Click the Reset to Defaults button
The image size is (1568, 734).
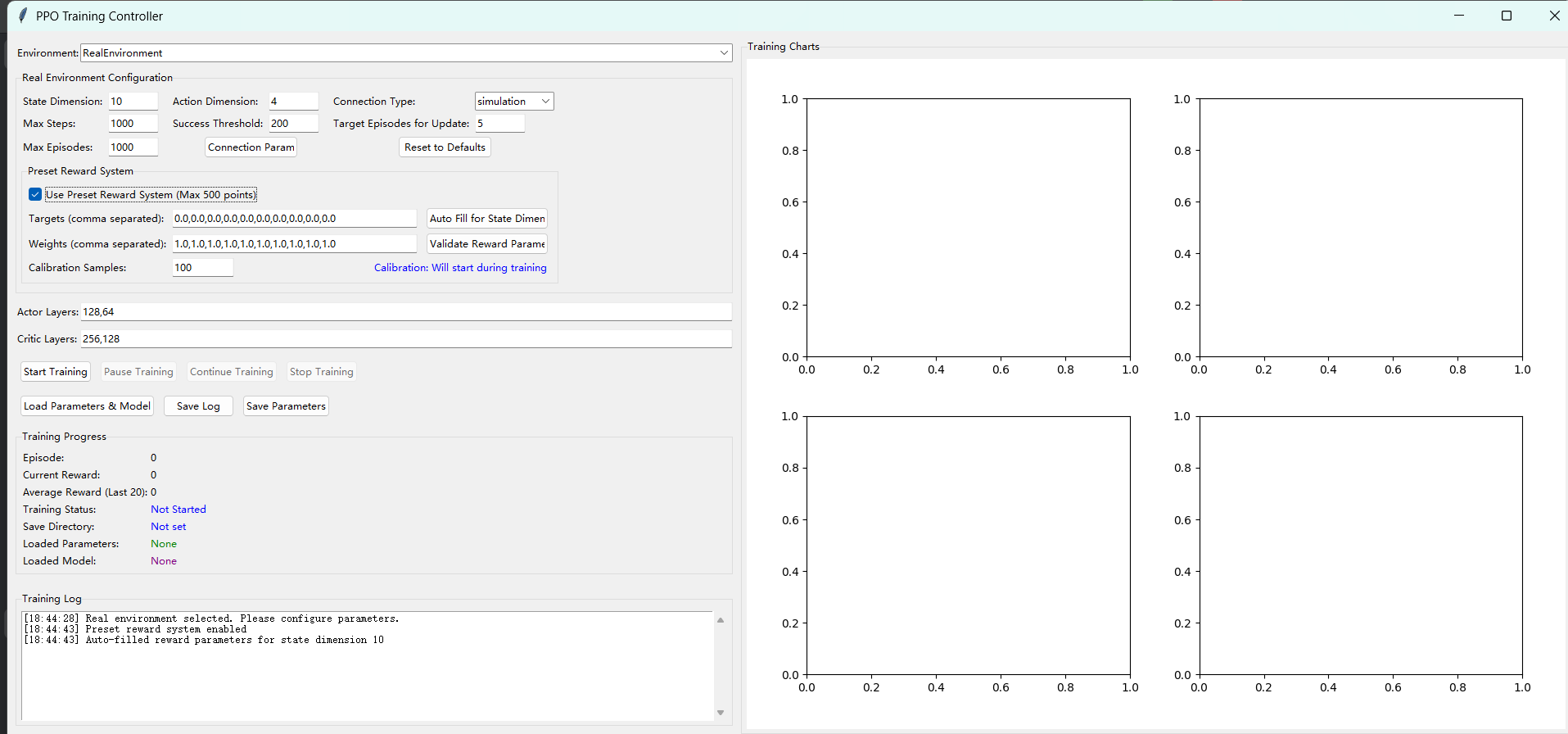click(x=445, y=147)
